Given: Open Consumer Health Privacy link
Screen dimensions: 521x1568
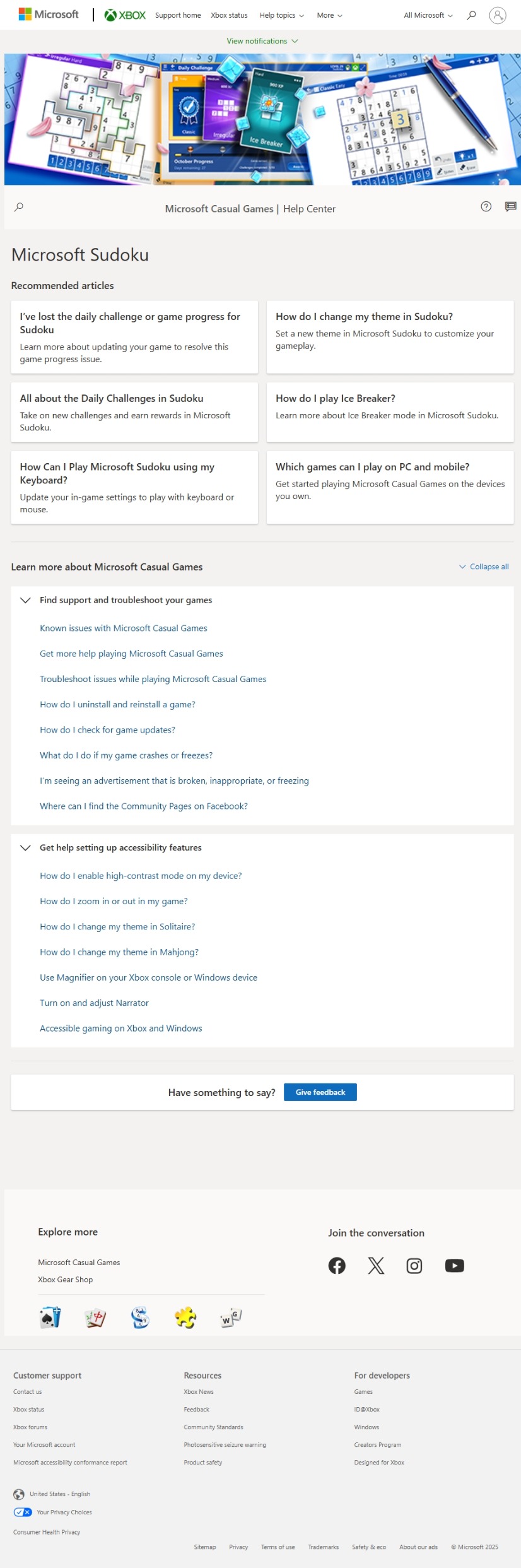Looking at the screenshot, I should pos(47,1531).
